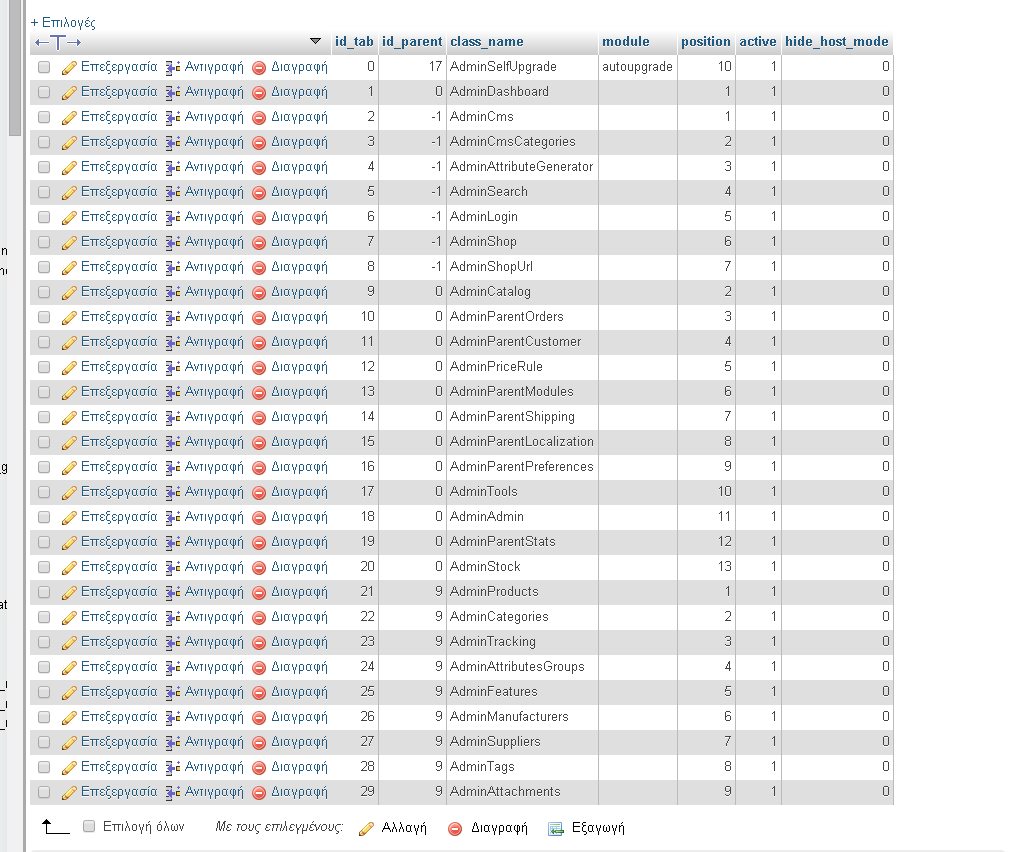This screenshot has height=852, width=1009.
Task: Click the red delete icon for AdminShopUrl row
Action: (259, 268)
